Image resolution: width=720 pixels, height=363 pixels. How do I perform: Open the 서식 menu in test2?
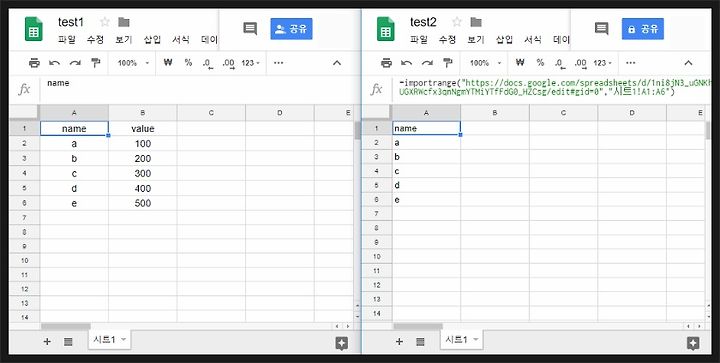533,39
